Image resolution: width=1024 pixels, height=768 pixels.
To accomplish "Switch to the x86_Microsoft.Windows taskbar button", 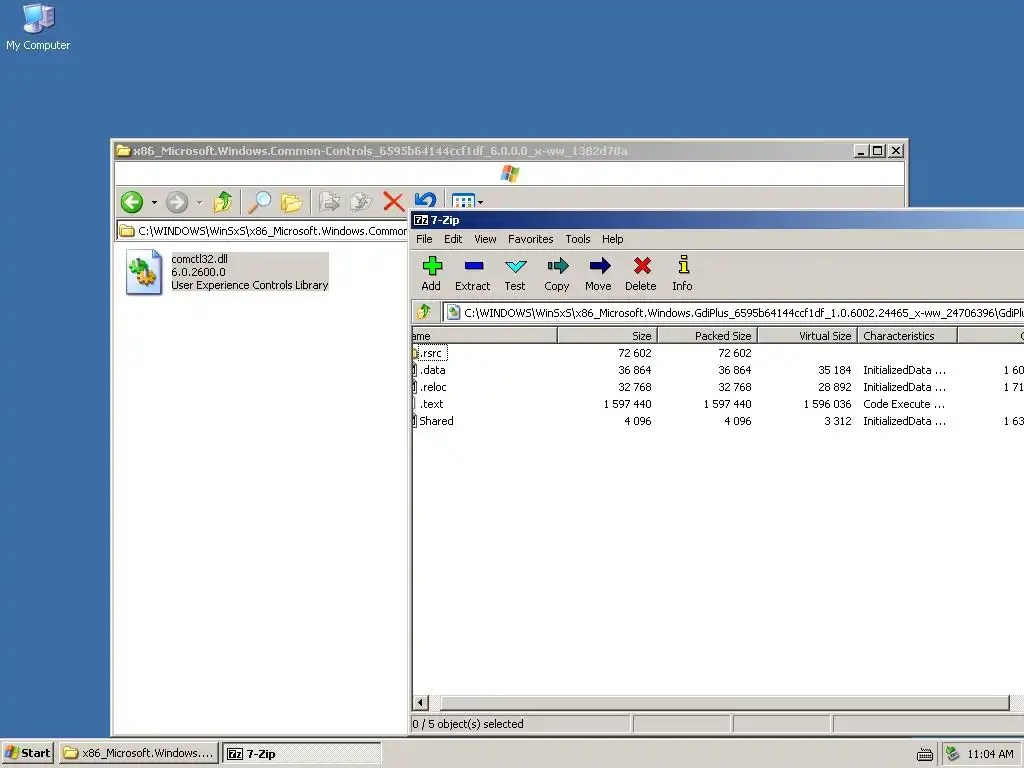I will tap(139, 753).
